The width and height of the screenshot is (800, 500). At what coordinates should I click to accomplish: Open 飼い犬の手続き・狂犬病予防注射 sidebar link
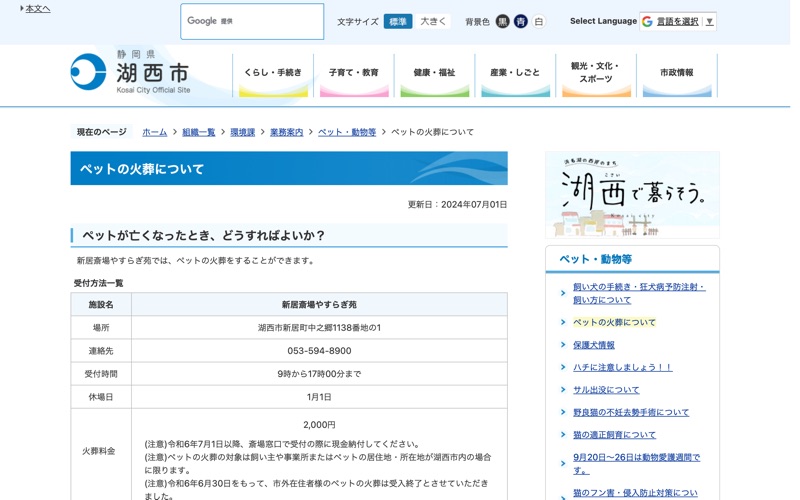point(639,293)
